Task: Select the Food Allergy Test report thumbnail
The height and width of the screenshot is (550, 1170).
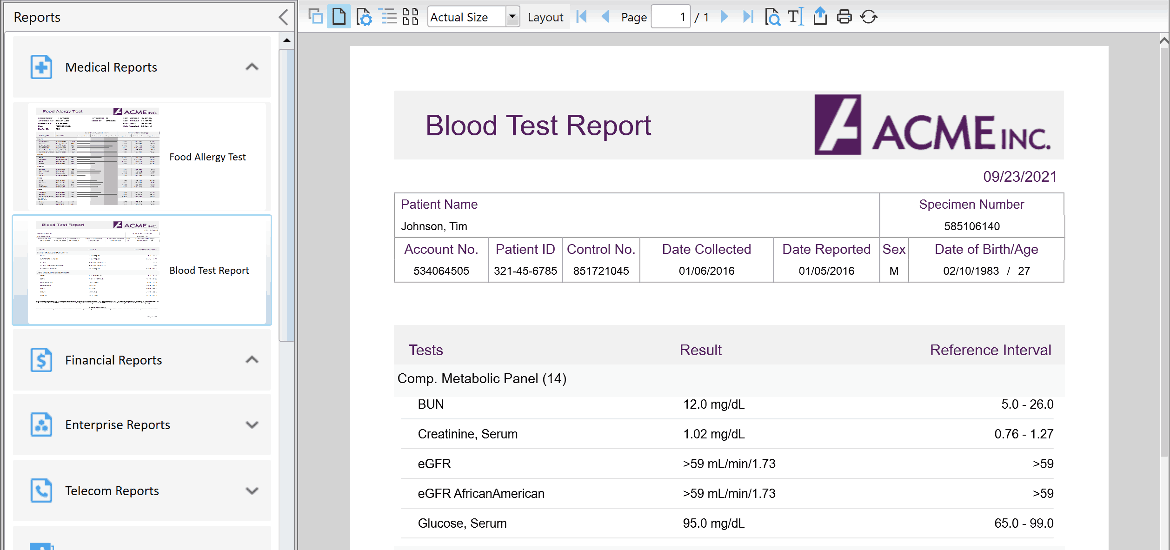Action: (141, 156)
